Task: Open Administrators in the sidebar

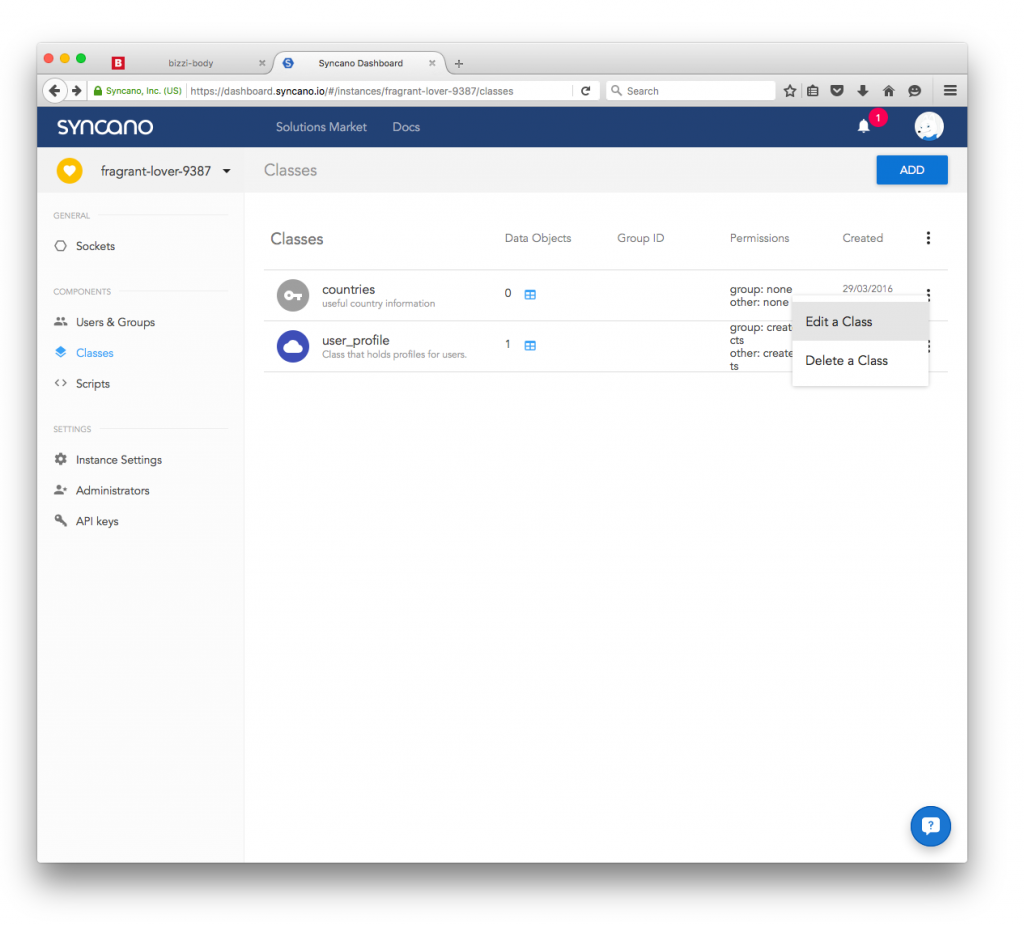Action: tap(112, 491)
